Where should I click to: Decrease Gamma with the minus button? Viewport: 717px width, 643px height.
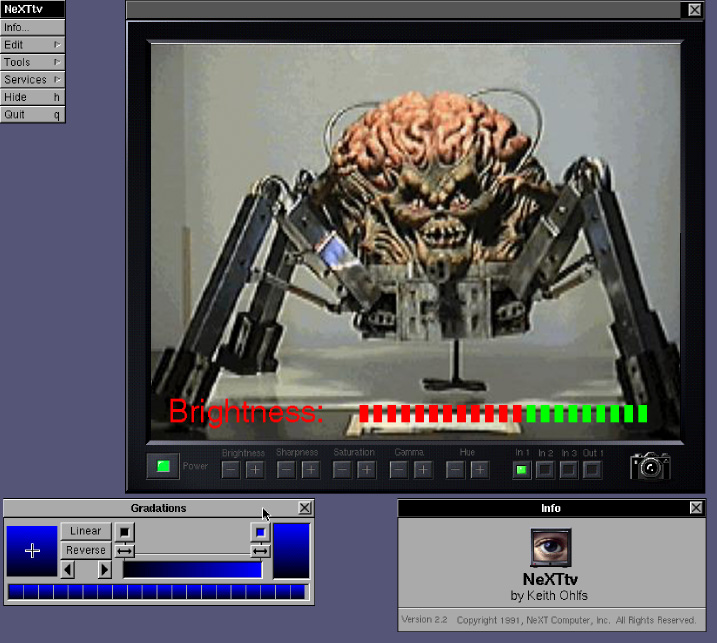(399, 470)
